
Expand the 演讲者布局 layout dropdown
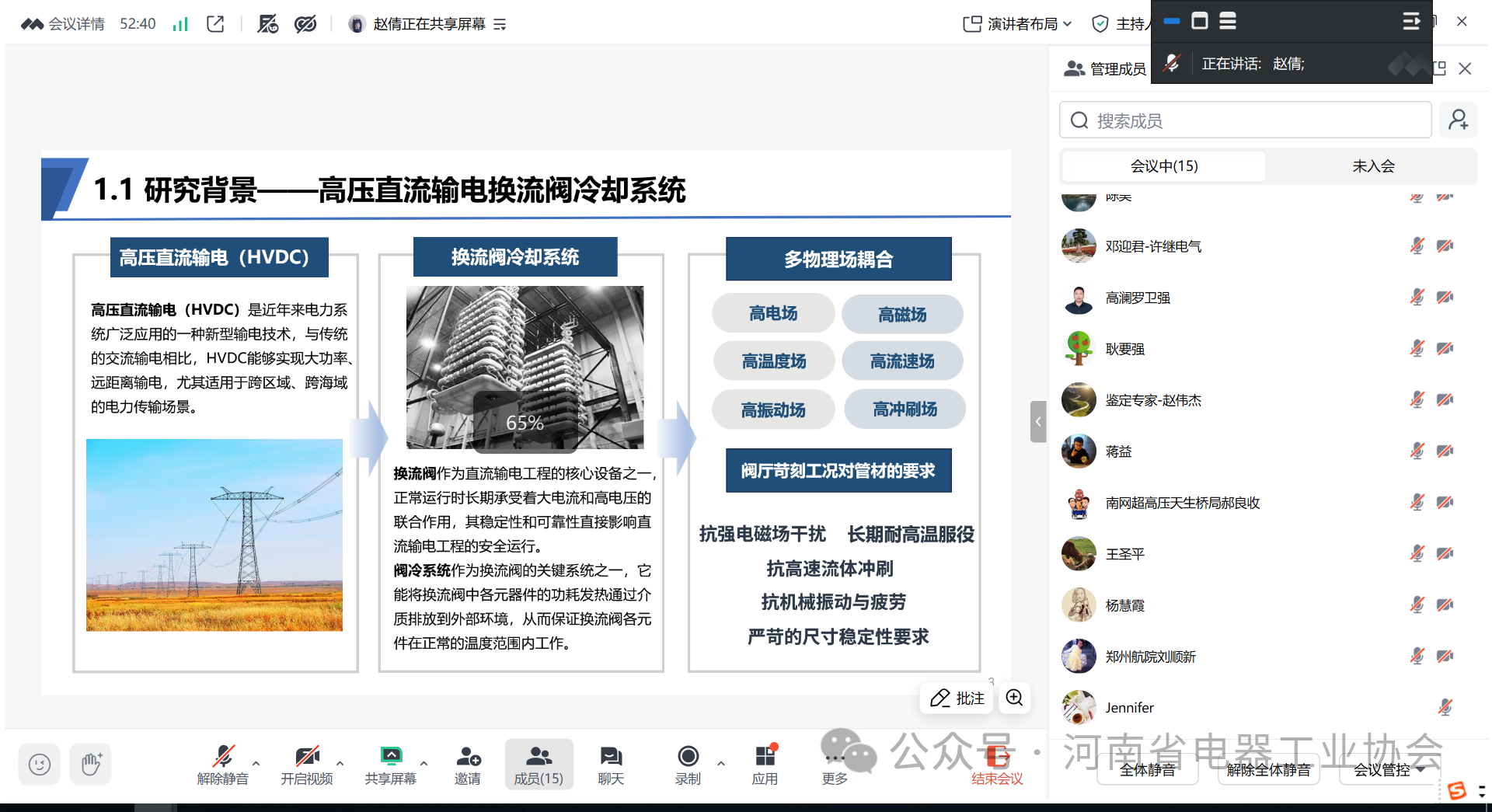coord(1018,24)
